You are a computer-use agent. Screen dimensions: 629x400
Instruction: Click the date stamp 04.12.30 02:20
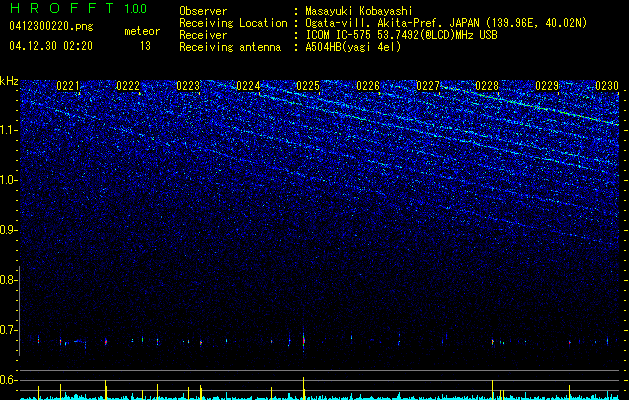tap(51, 46)
